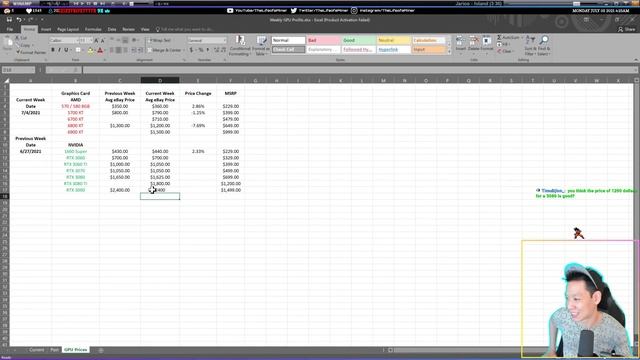Toggle Italic formatting
Viewport: 640px width, 360px height.
click(59, 50)
